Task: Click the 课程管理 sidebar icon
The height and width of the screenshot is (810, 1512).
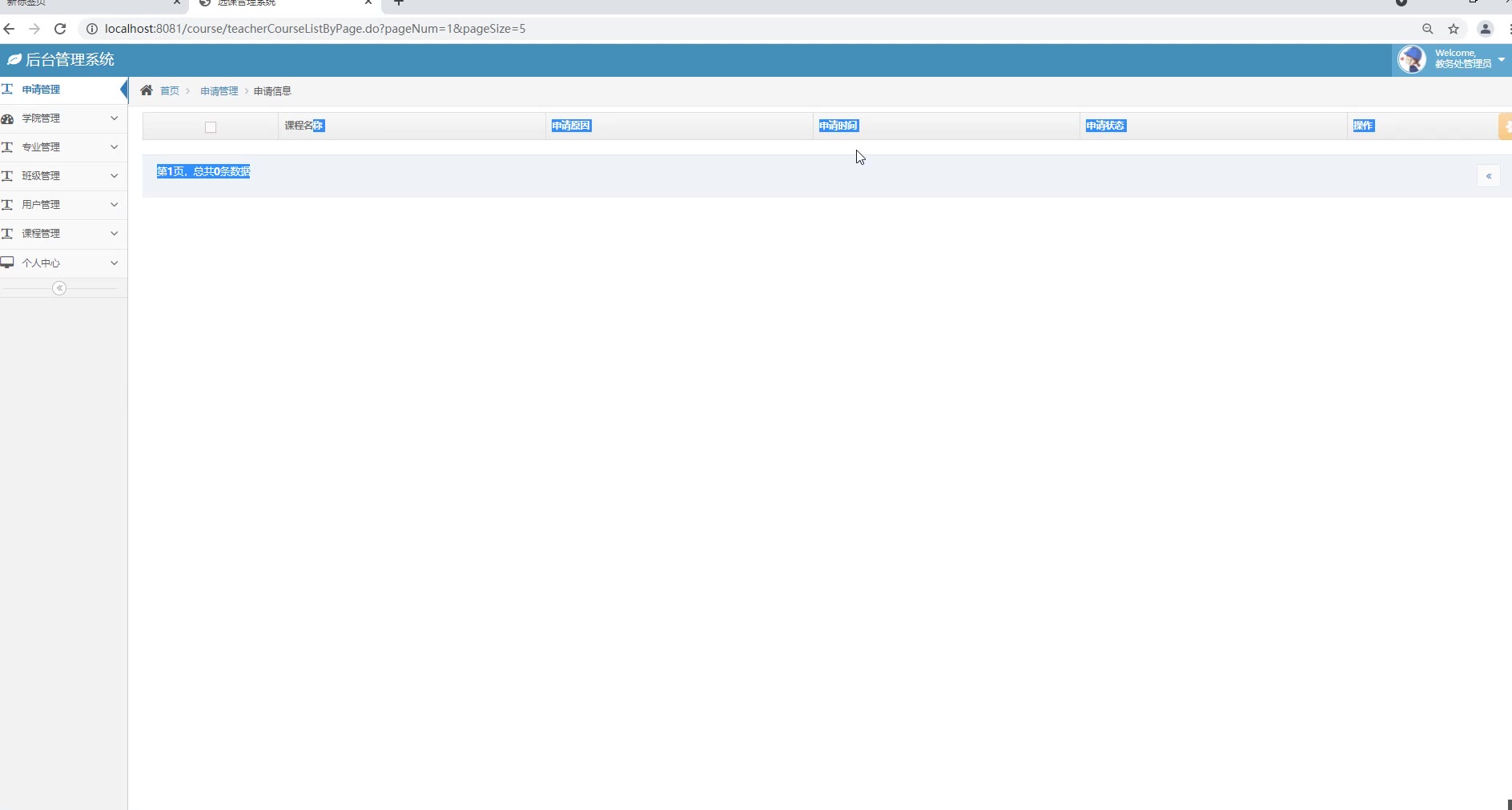Action: (7, 234)
